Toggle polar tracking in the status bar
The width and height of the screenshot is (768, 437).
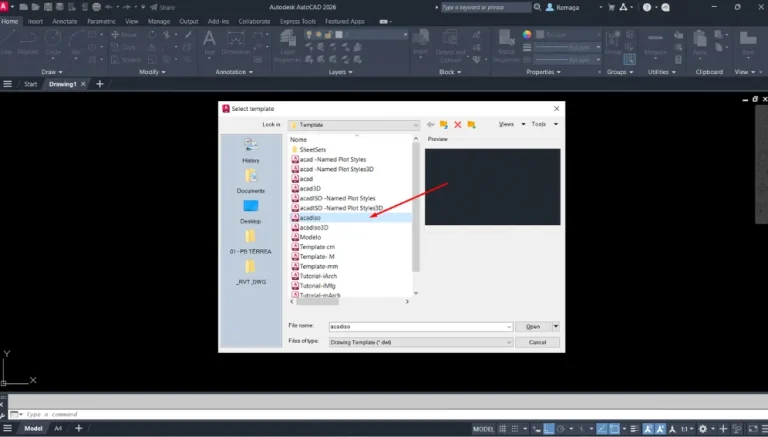[561, 429]
